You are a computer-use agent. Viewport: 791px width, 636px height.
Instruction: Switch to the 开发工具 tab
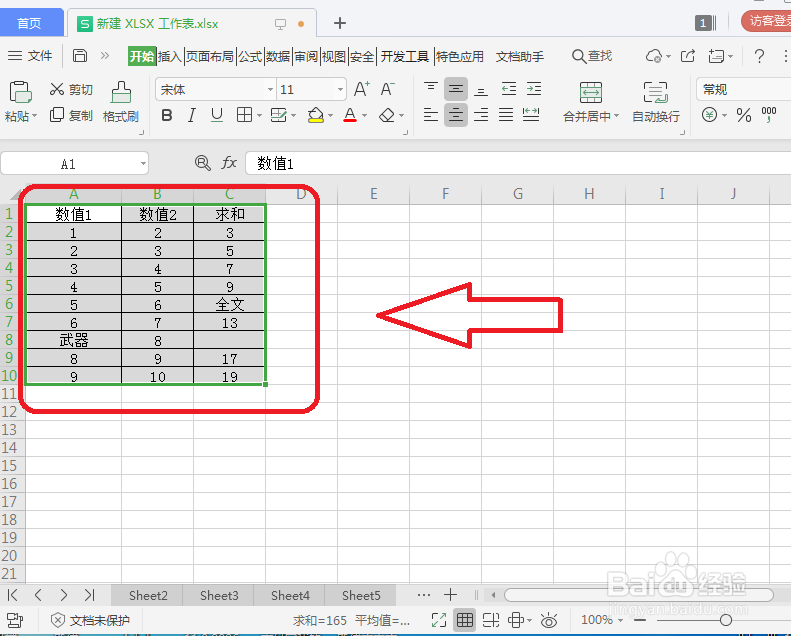[405, 56]
